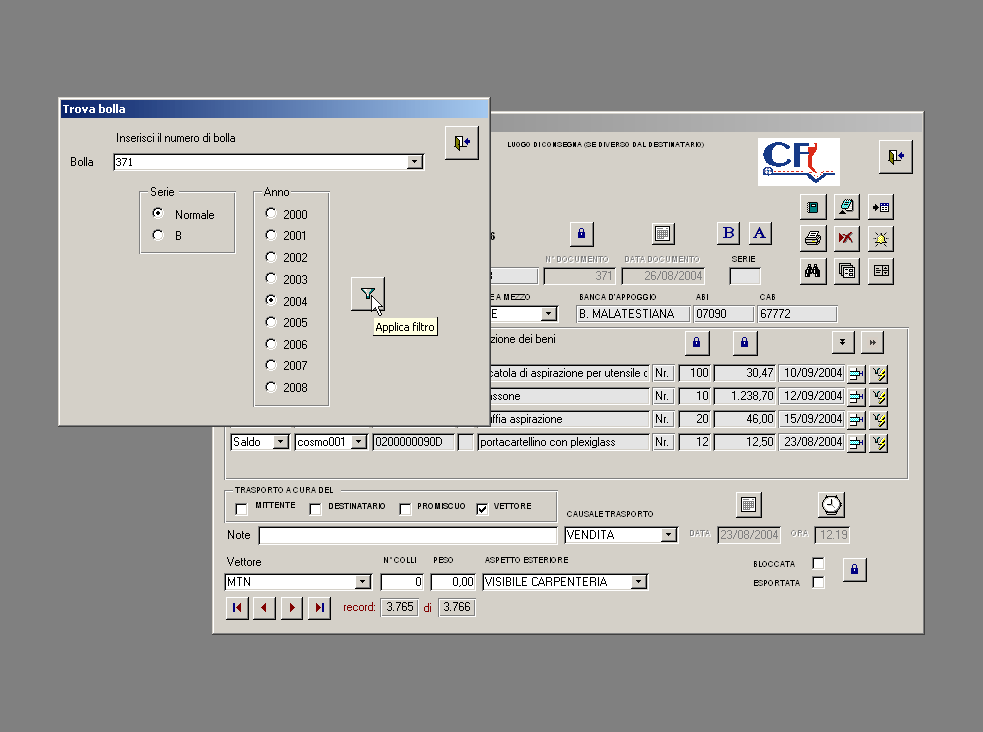The width and height of the screenshot is (983, 732).
Task: Click padlock icon above N° Documento
Action: pyautogui.click(x=581, y=234)
